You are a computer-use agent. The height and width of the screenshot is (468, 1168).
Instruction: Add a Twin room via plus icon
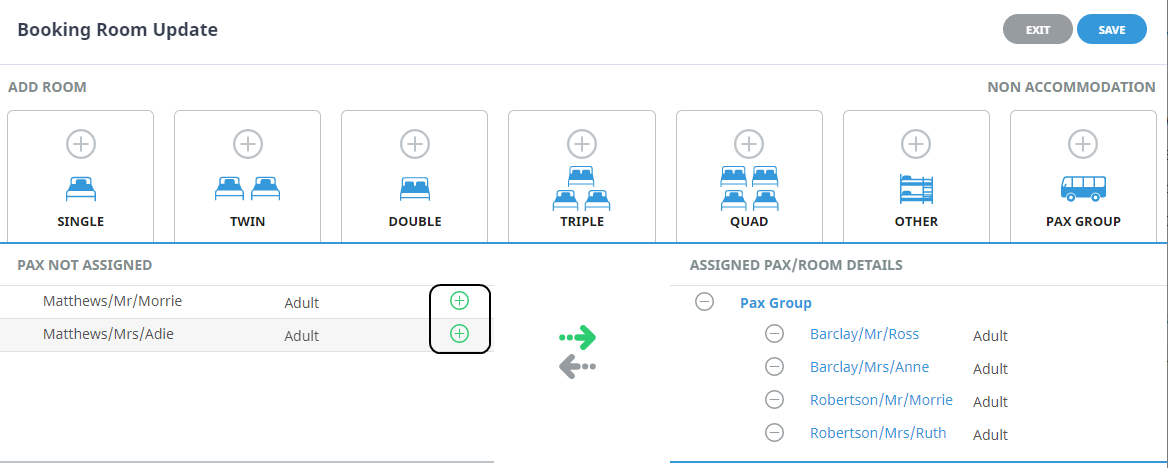(248, 144)
